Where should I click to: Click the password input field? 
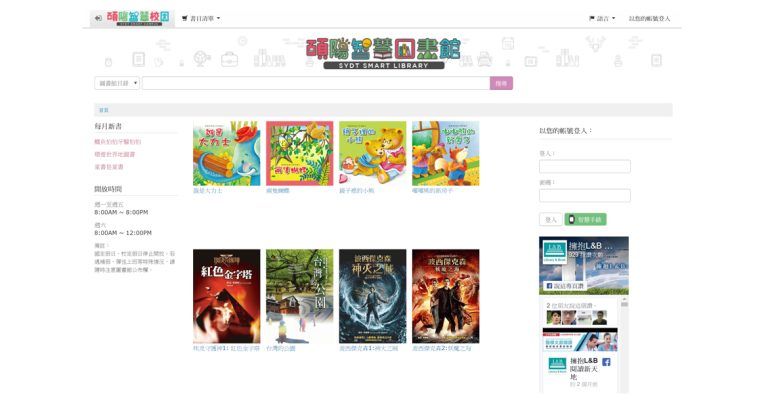585,196
